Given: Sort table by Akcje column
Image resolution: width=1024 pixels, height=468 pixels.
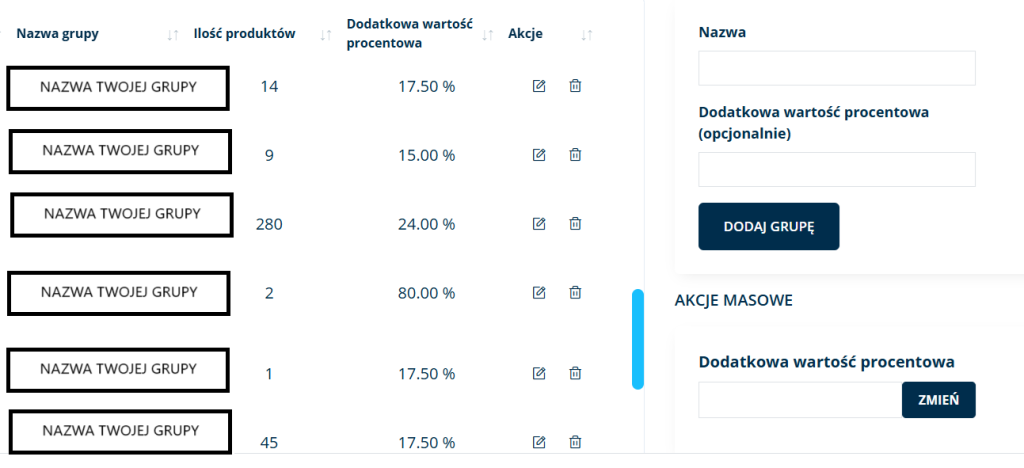Looking at the screenshot, I should coord(587,34).
